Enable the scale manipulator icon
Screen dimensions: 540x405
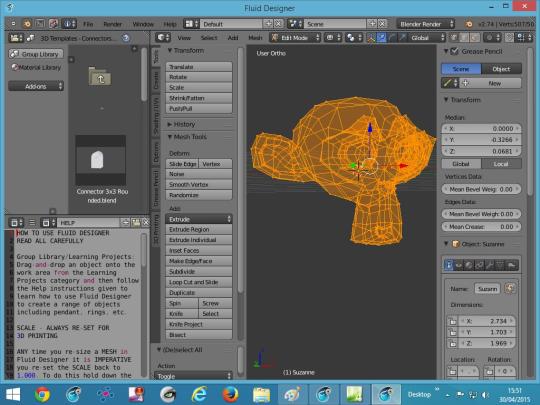(402, 38)
